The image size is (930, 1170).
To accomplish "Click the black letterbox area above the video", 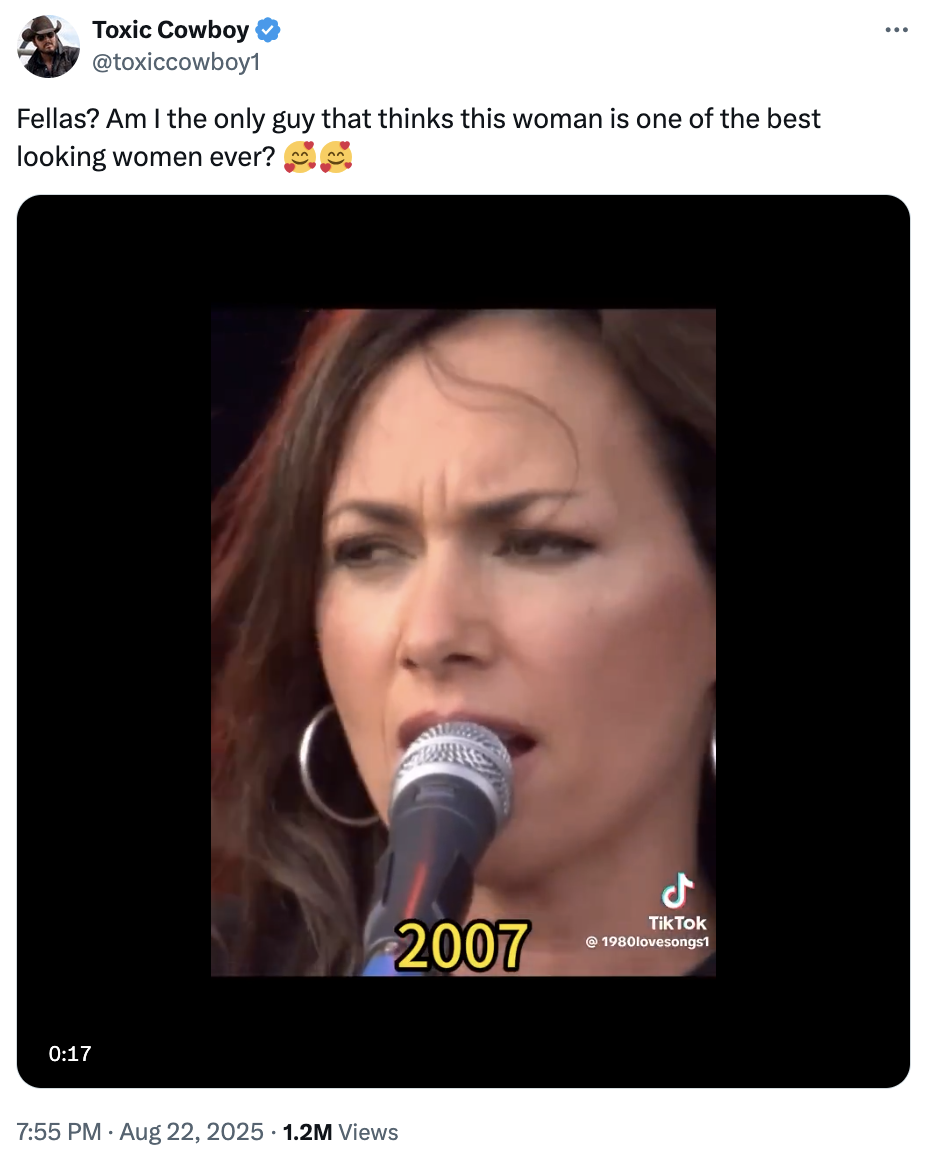I will pyautogui.click(x=463, y=252).
